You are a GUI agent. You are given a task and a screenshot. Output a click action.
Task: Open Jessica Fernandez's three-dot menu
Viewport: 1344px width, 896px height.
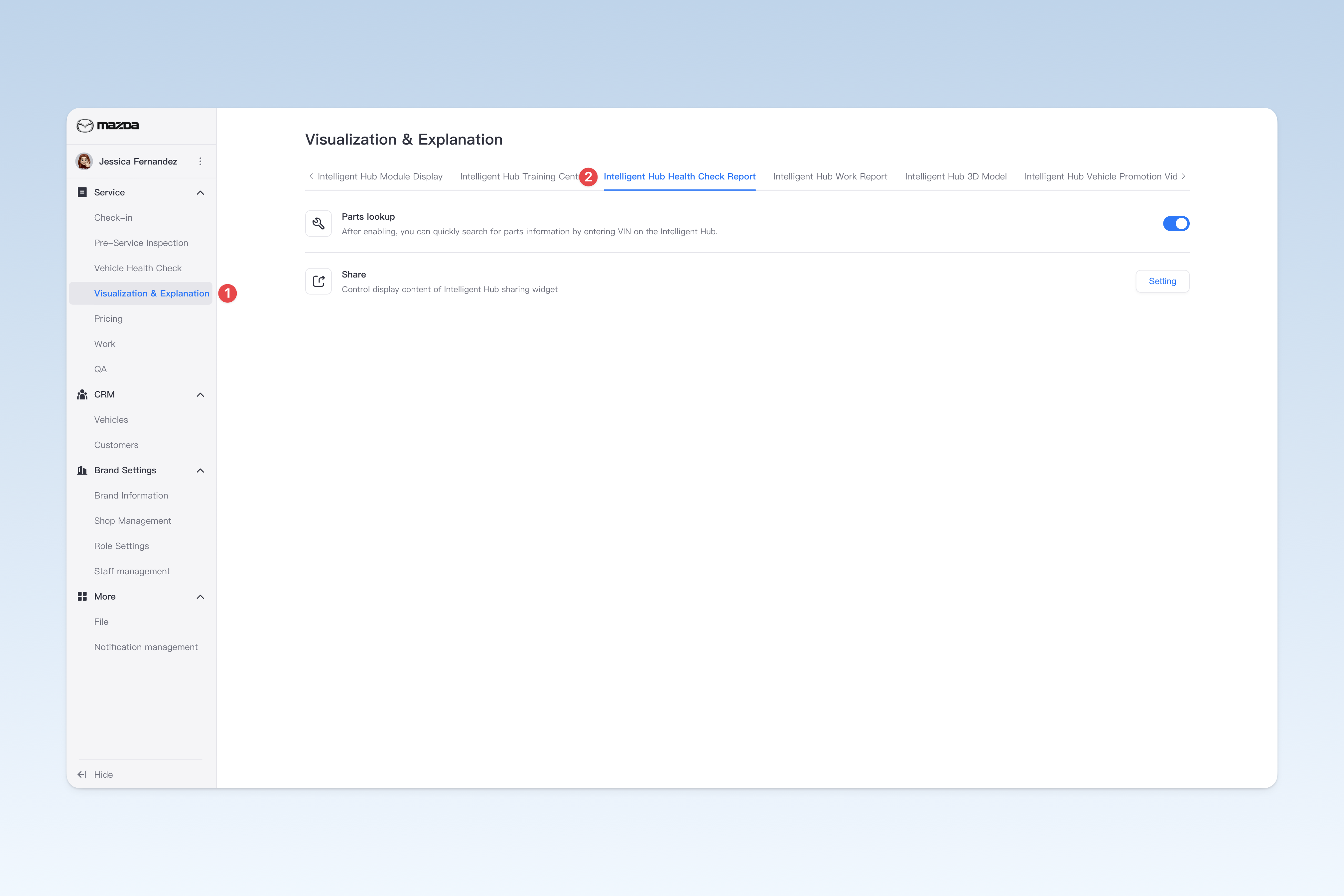click(x=200, y=162)
